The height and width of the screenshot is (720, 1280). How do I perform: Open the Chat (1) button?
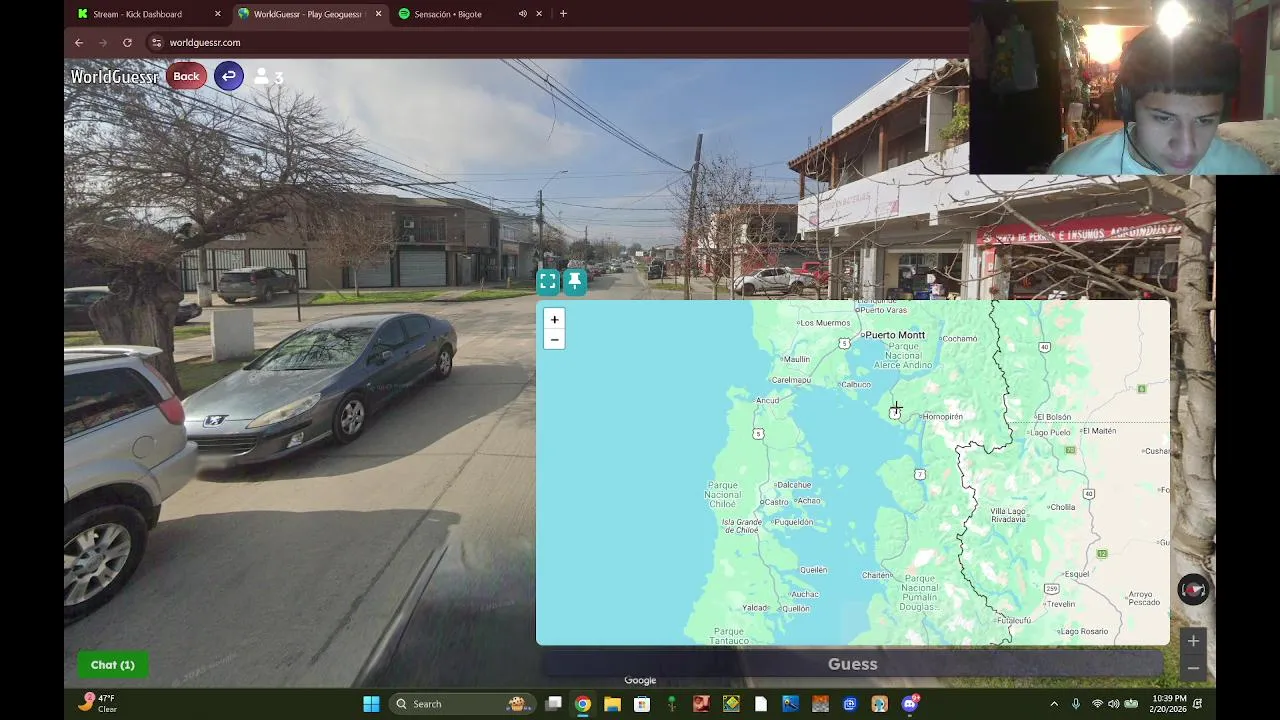click(112, 665)
